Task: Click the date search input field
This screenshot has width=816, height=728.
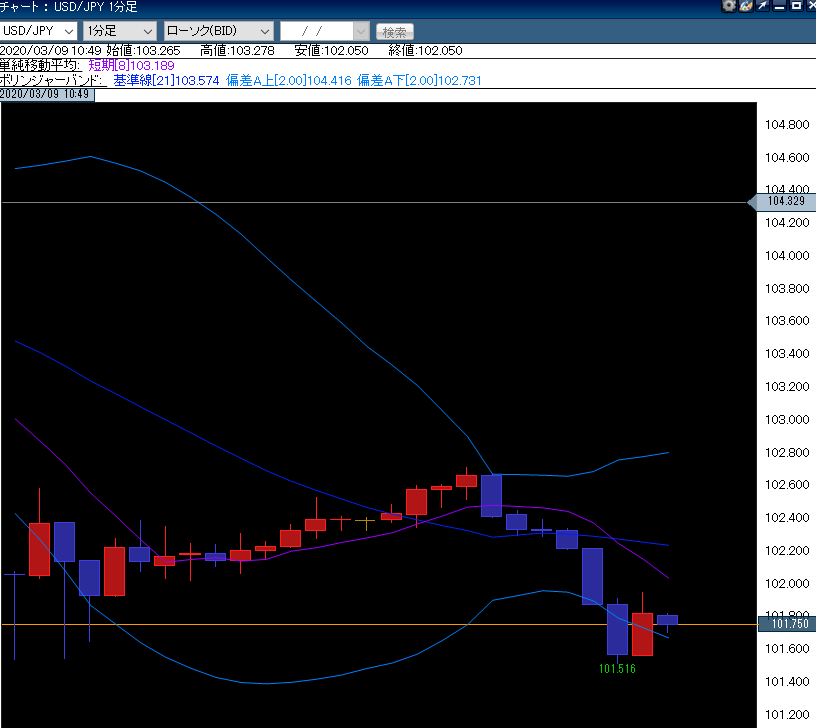Action: point(317,31)
